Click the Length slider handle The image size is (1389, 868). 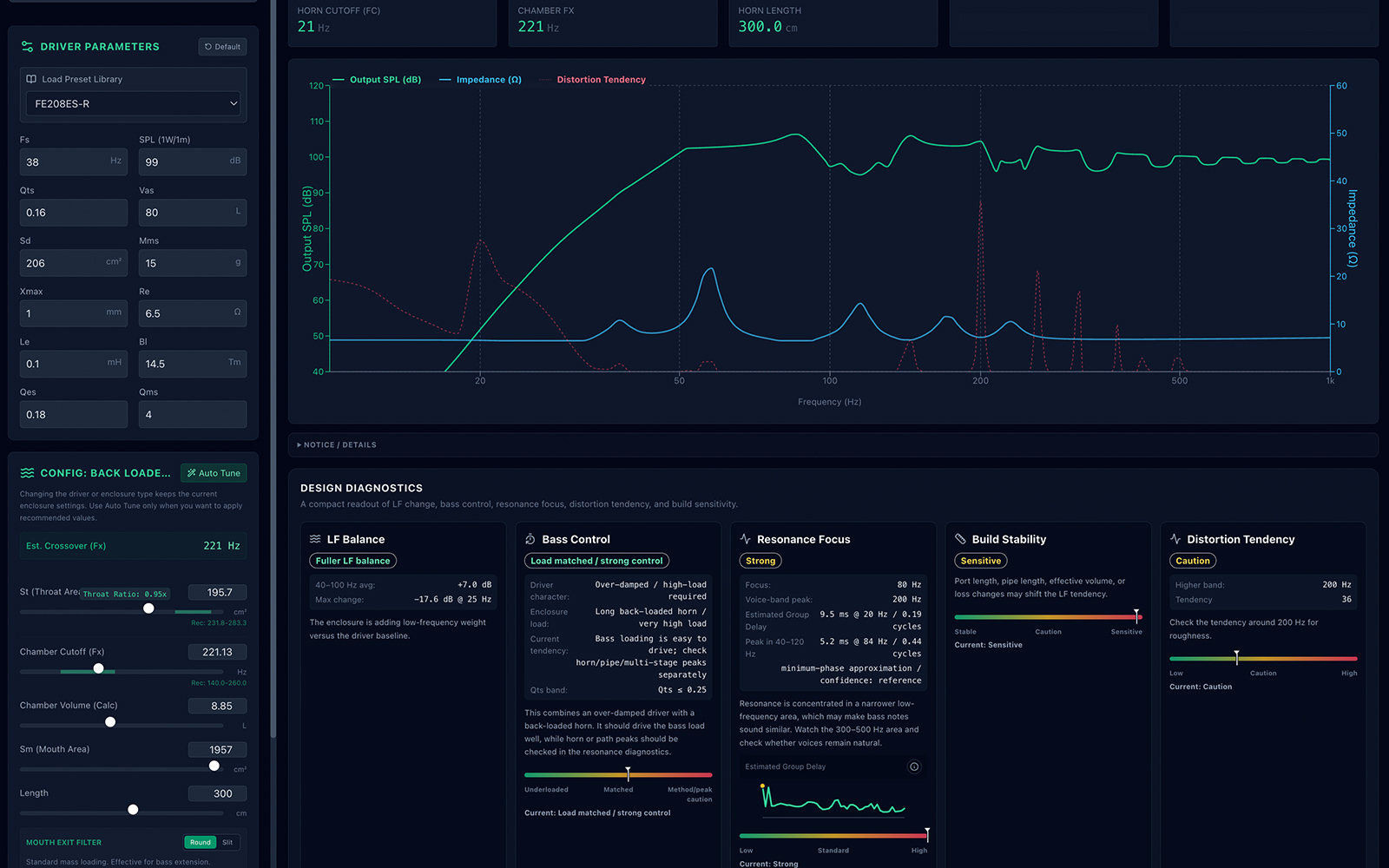click(x=133, y=810)
